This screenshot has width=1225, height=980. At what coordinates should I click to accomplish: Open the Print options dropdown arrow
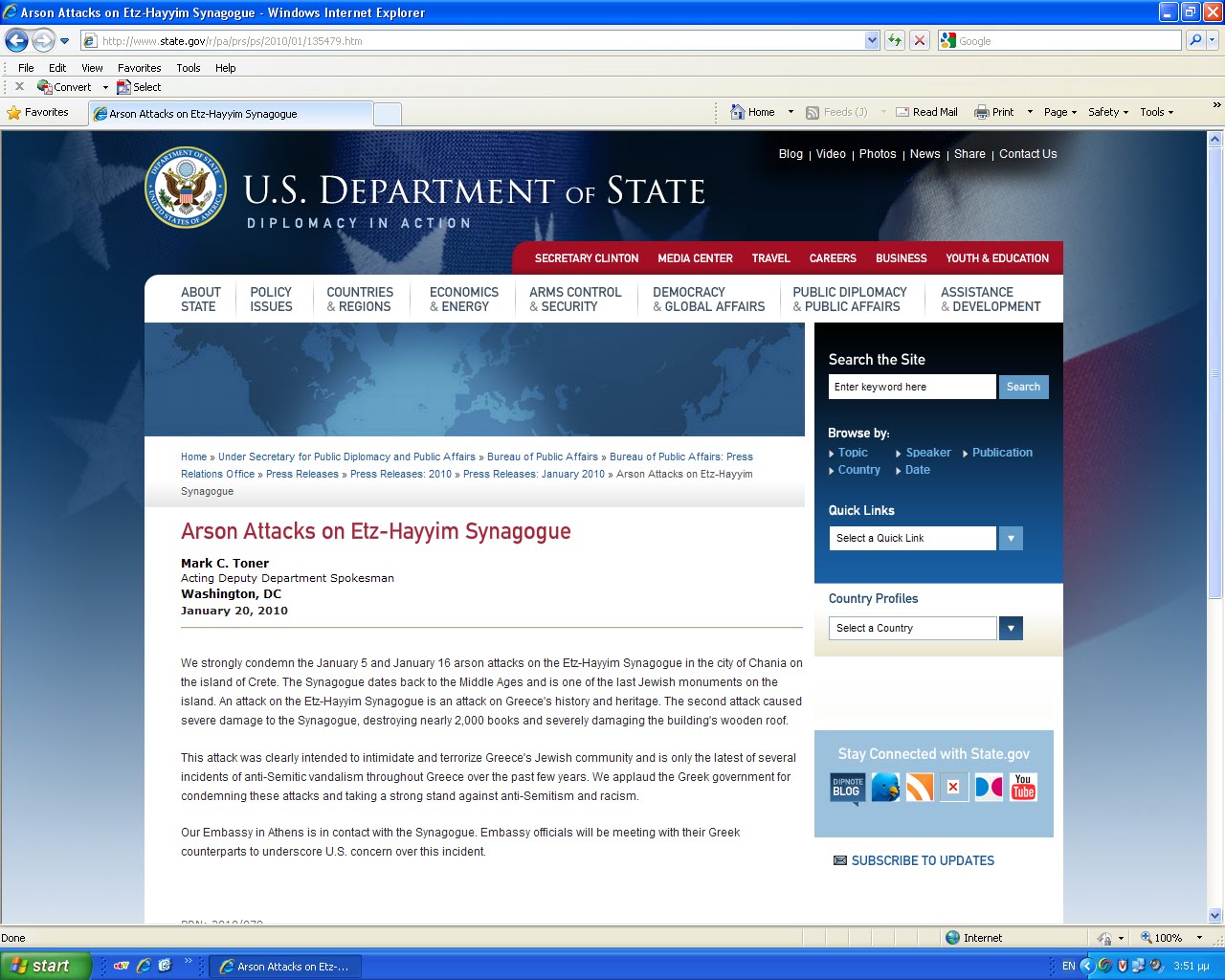(1030, 112)
